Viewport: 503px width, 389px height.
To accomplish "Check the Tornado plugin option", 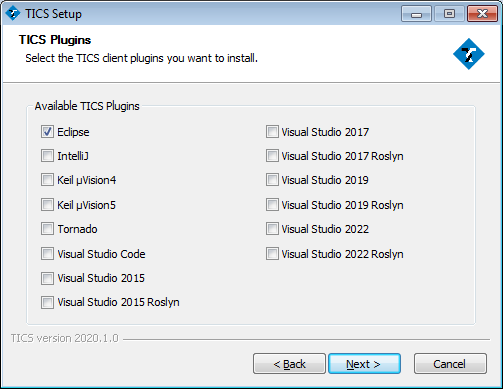I will (x=47, y=229).
